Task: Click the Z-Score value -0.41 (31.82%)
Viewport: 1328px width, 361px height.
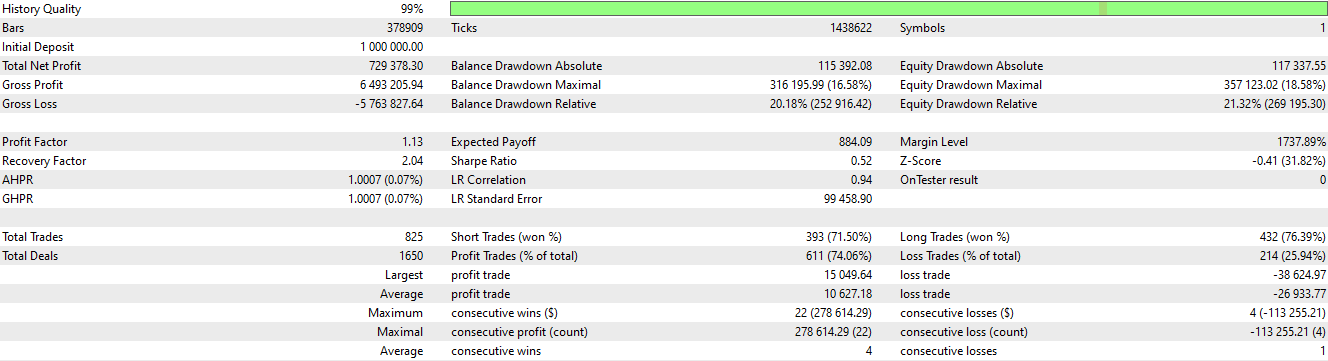Action: tap(1289, 161)
